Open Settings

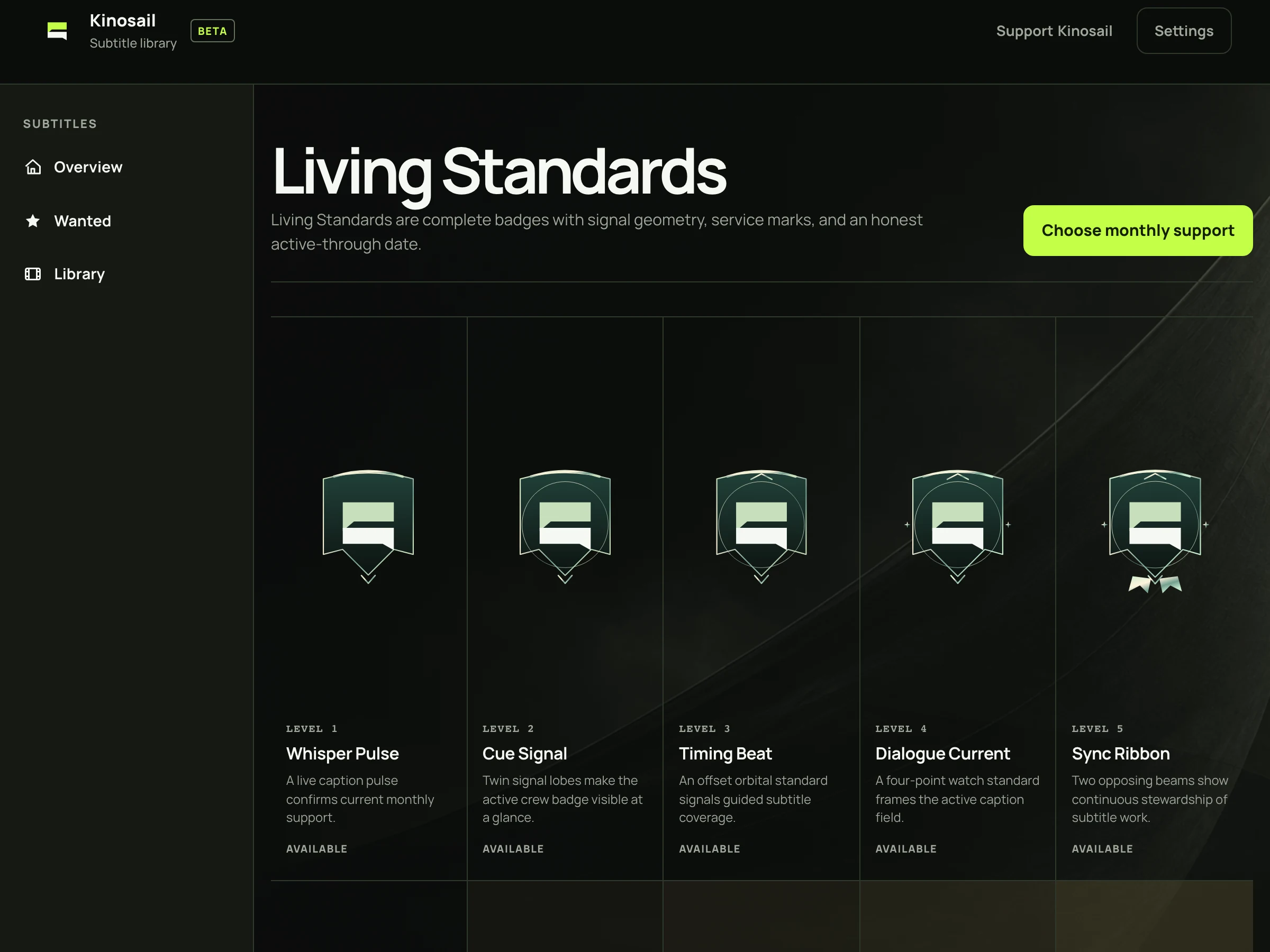point(1184,31)
